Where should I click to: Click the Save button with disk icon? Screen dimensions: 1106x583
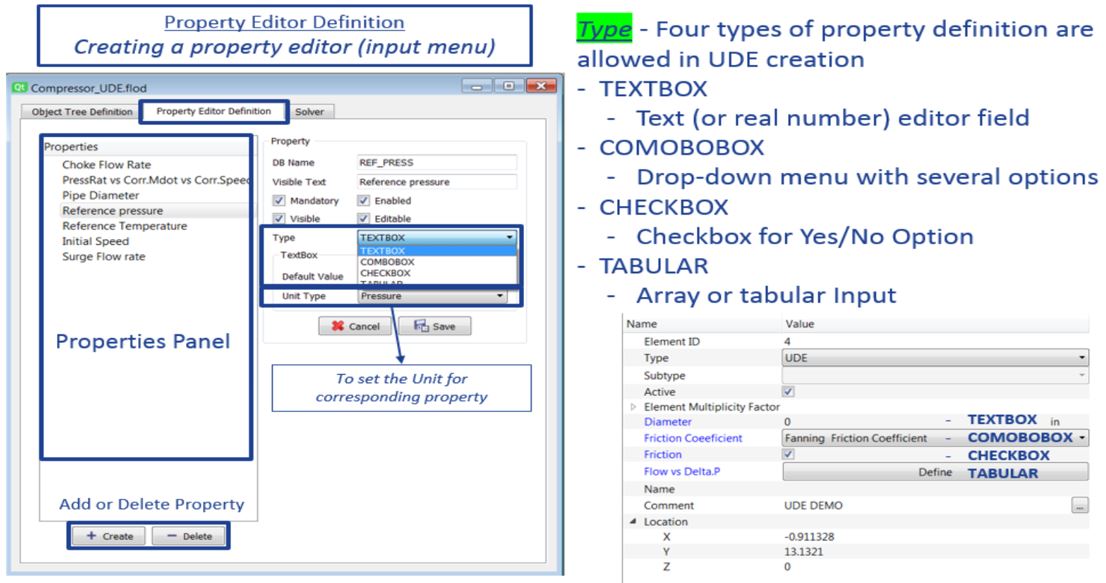(x=434, y=327)
